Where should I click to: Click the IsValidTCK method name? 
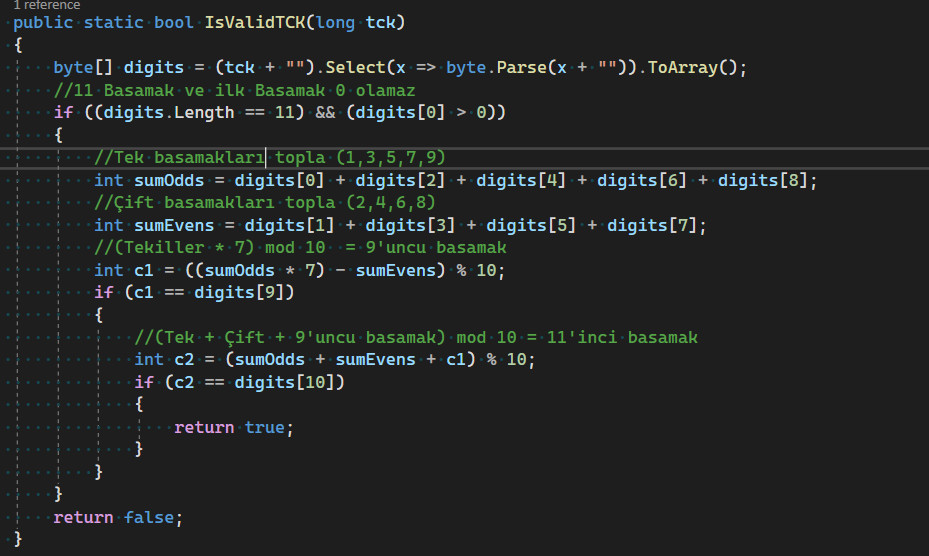(x=255, y=23)
